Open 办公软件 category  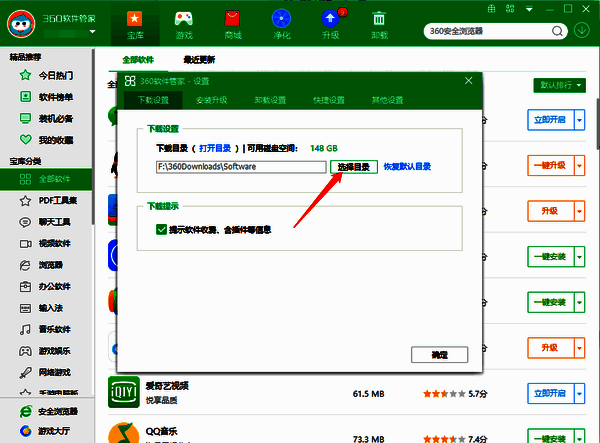[x=46, y=286]
